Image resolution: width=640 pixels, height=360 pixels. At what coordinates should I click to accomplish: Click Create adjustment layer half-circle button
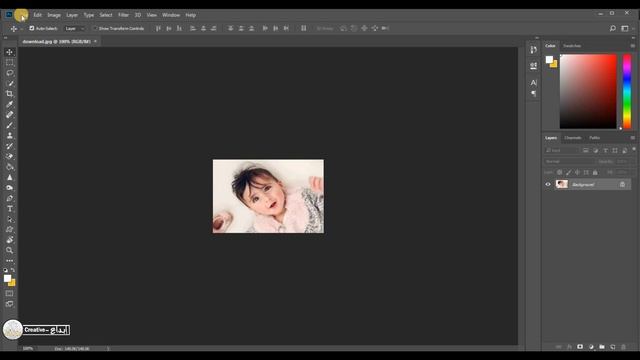coord(591,347)
